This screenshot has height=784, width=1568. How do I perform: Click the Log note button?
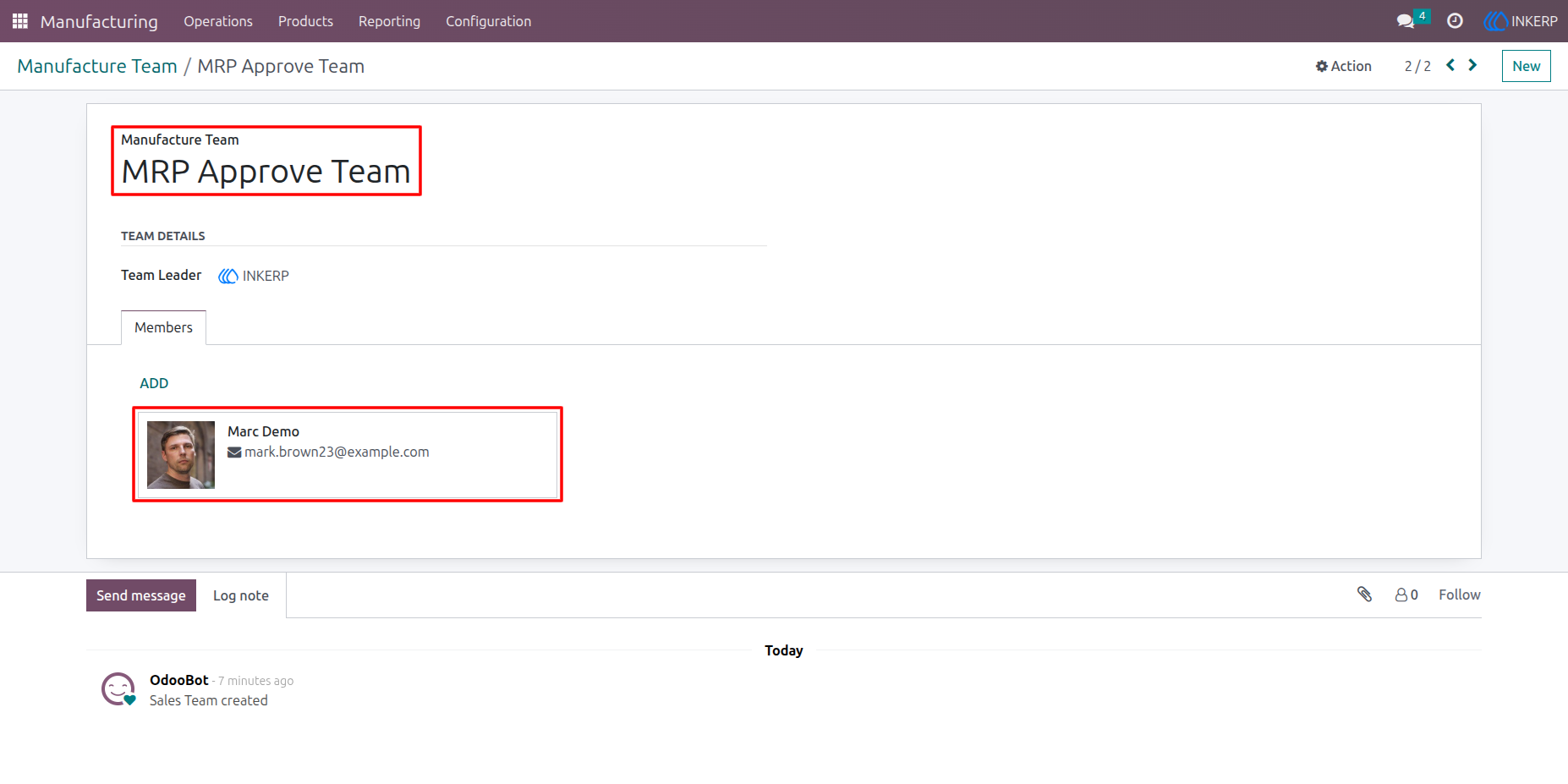pyautogui.click(x=241, y=595)
